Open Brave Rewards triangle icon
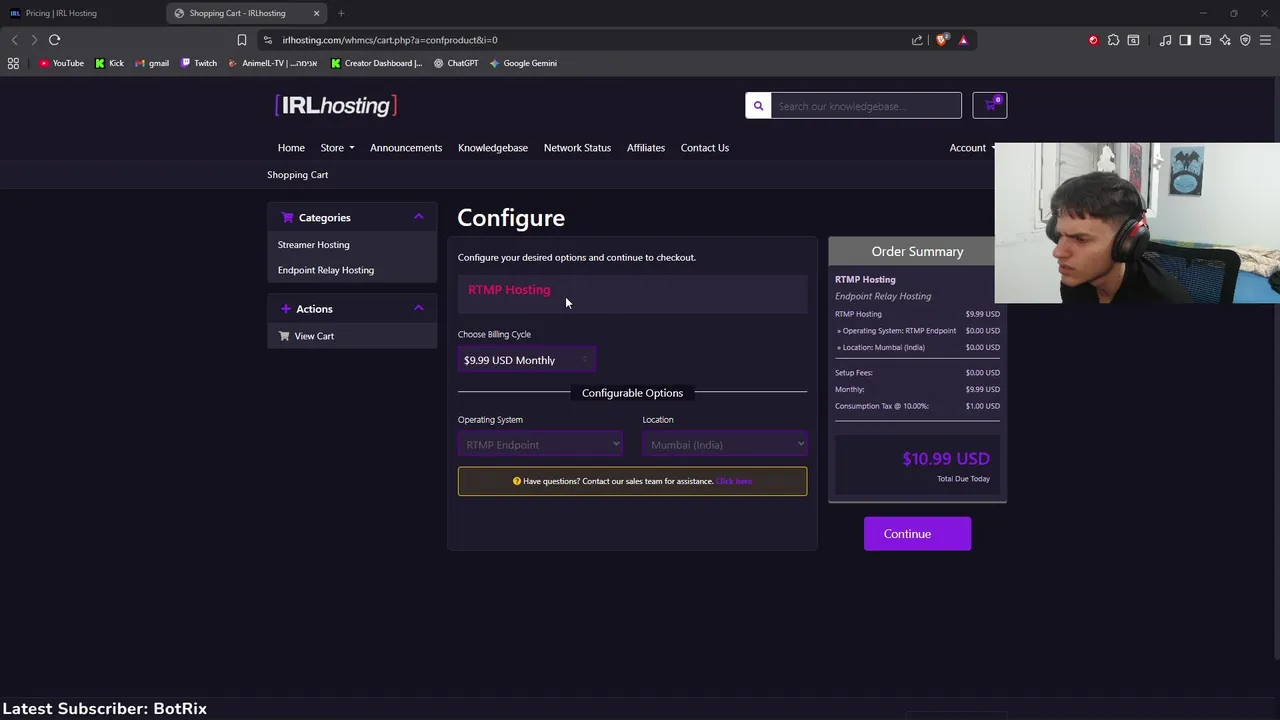1280x720 pixels. tap(963, 40)
